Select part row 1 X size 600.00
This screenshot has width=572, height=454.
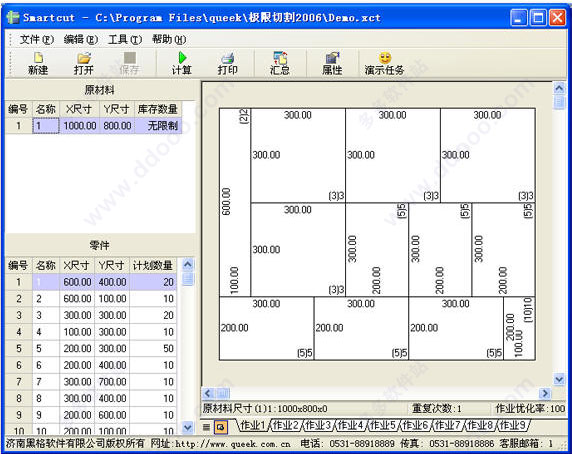pos(77,282)
